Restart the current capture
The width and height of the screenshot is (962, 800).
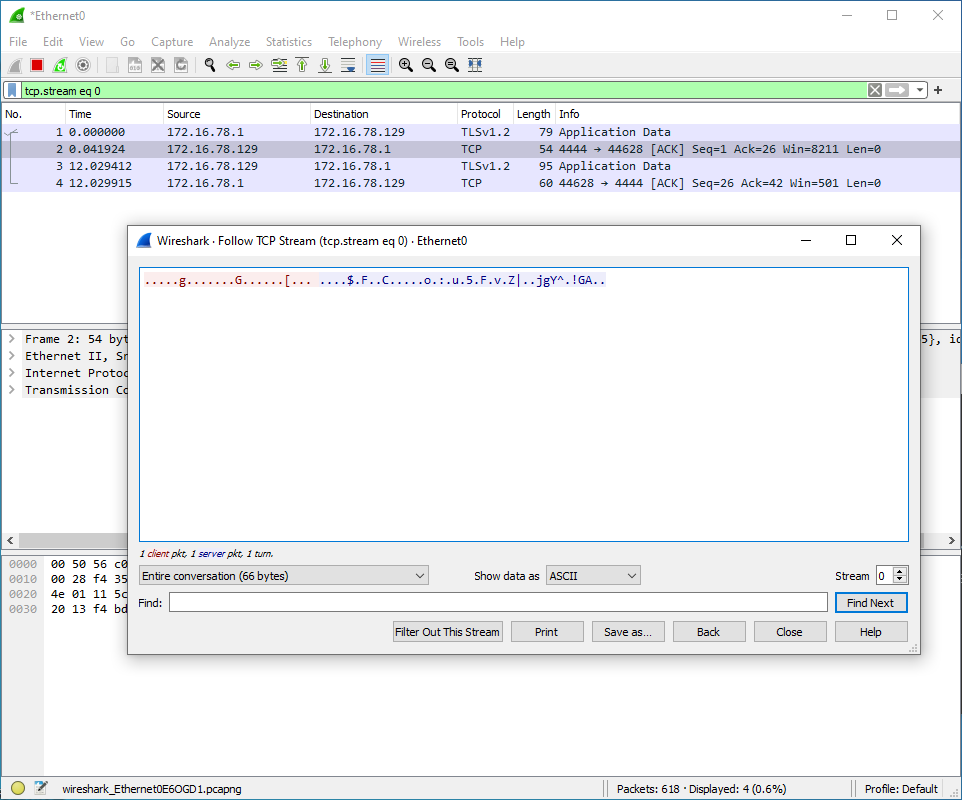tap(60, 65)
